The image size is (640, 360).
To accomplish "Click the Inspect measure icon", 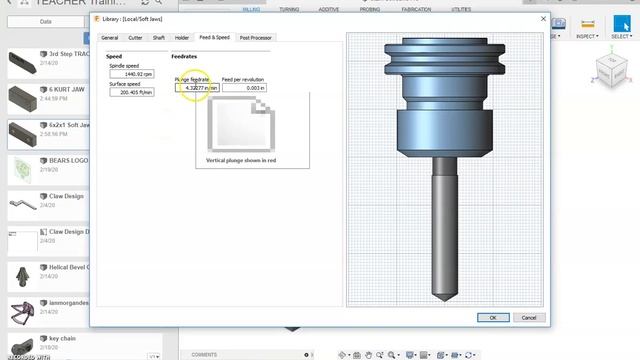I will tap(587, 24).
